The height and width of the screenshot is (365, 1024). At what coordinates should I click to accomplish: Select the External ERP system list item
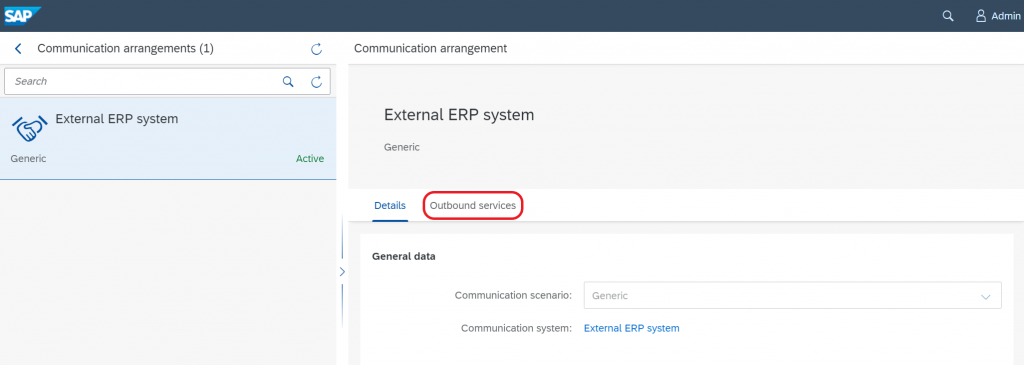click(x=168, y=138)
